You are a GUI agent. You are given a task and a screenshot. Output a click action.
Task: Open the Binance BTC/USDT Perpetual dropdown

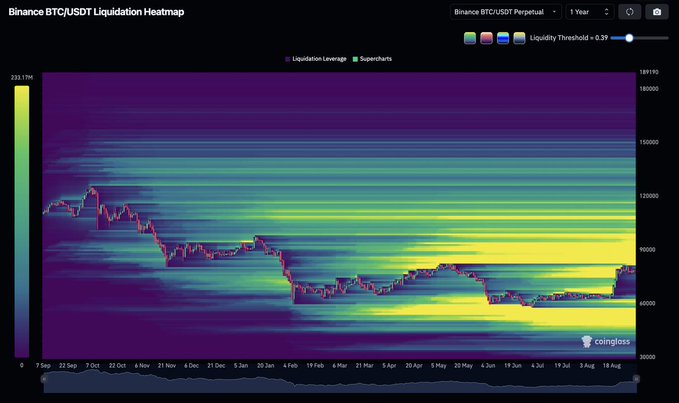(505, 12)
